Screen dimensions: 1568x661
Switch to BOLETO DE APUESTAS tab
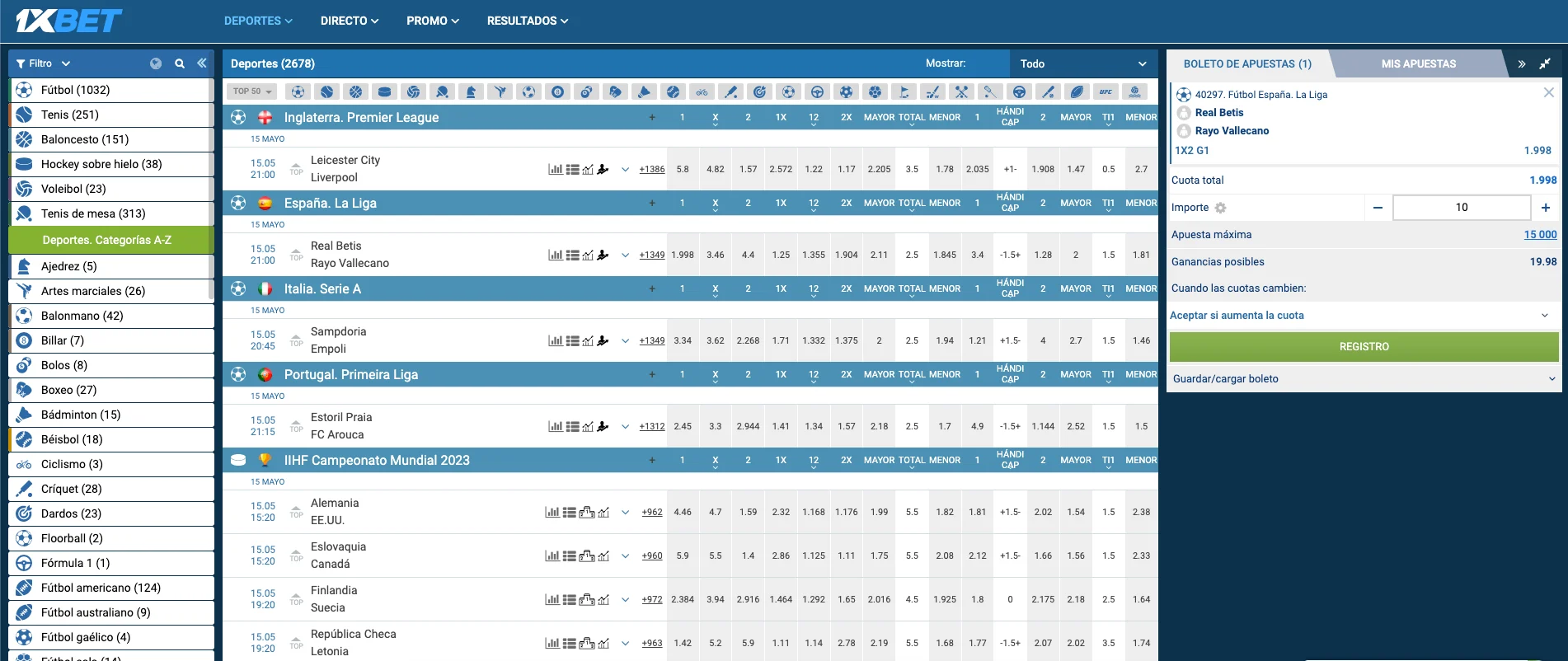pyautogui.click(x=1247, y=63)
